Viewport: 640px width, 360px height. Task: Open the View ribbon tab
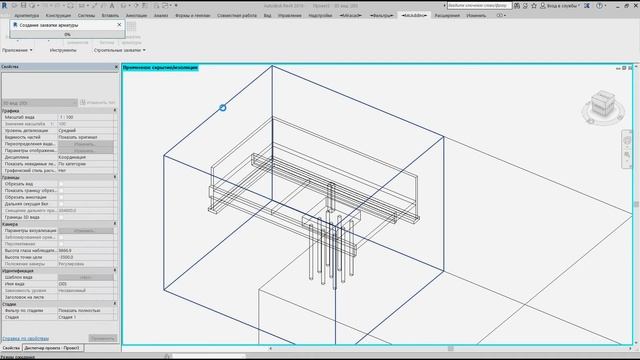(267, 16)
